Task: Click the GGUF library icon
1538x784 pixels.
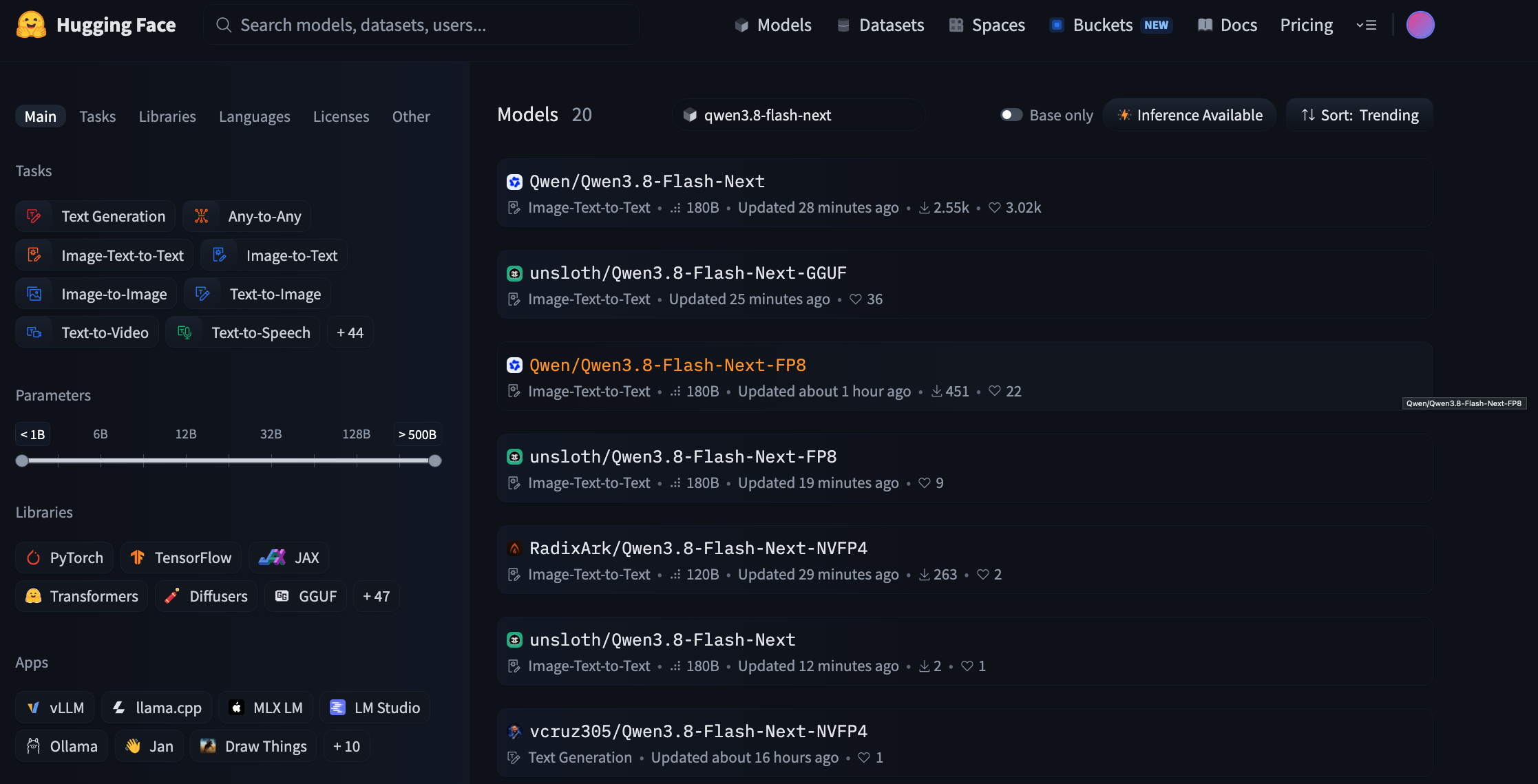Action: click(x=282, y=596)
